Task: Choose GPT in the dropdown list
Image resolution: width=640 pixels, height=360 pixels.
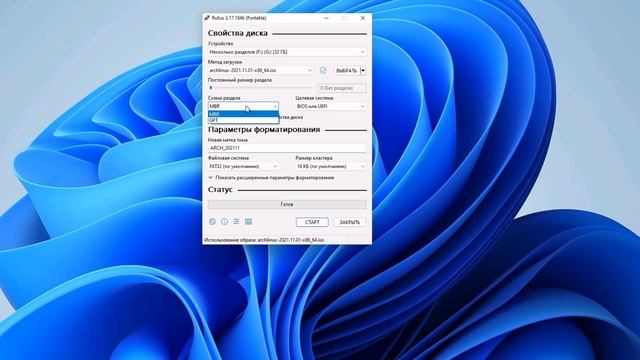Action: (x=243, y=120)
